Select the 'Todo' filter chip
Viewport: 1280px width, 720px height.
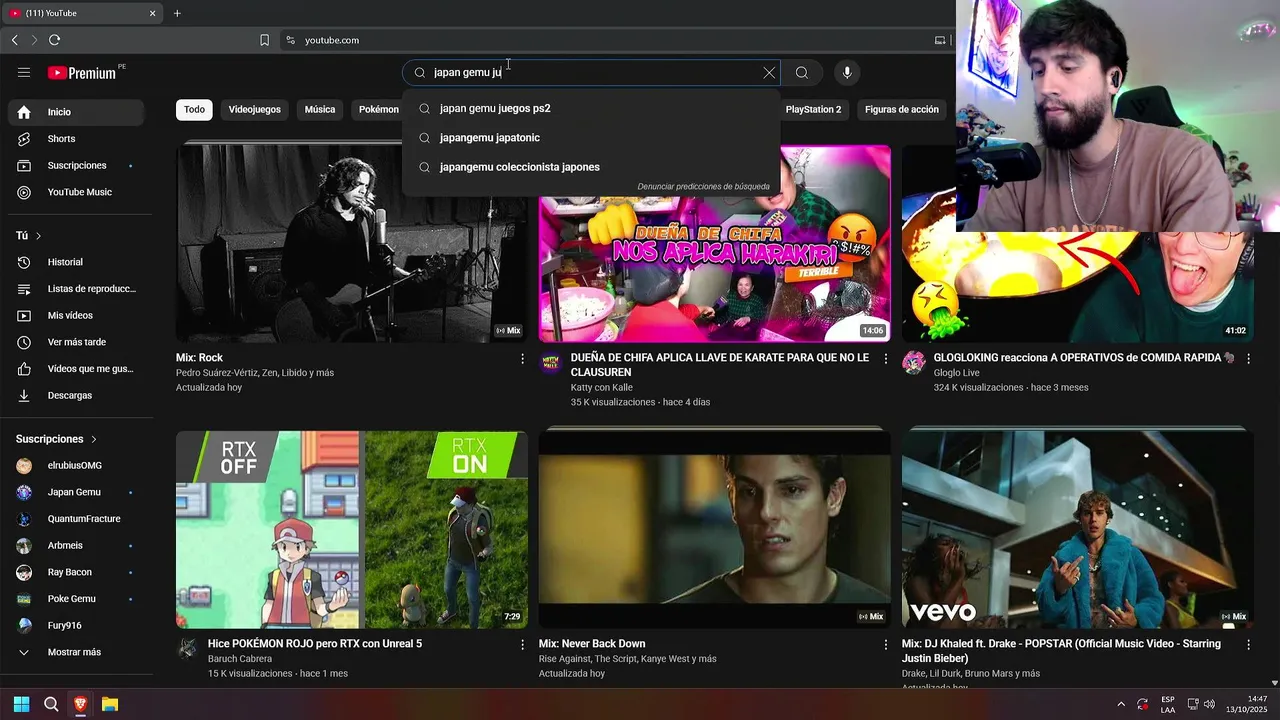tap(194, 109)
